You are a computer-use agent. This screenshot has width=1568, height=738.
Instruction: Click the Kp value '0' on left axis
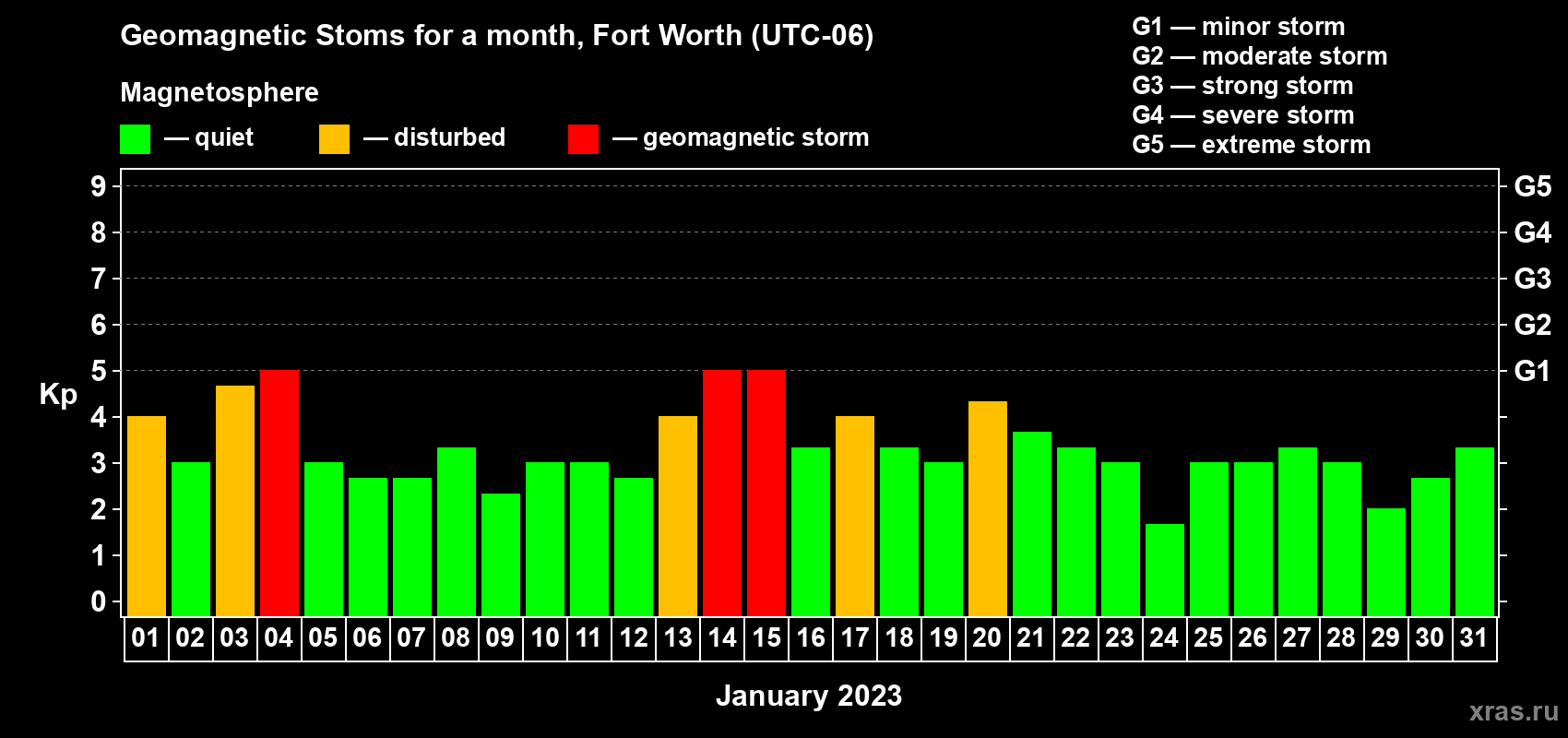[99, 601]
